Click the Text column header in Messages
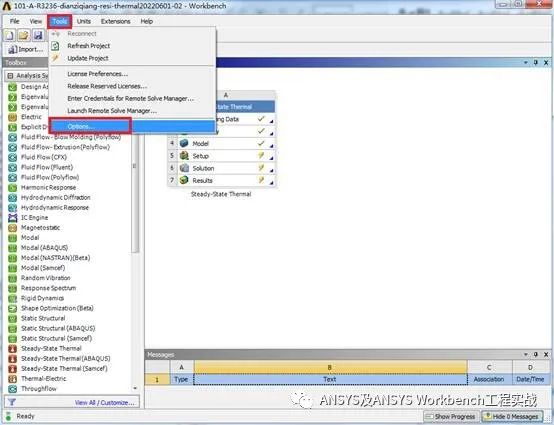Screen dimensions: 554x425 (330, 379)
